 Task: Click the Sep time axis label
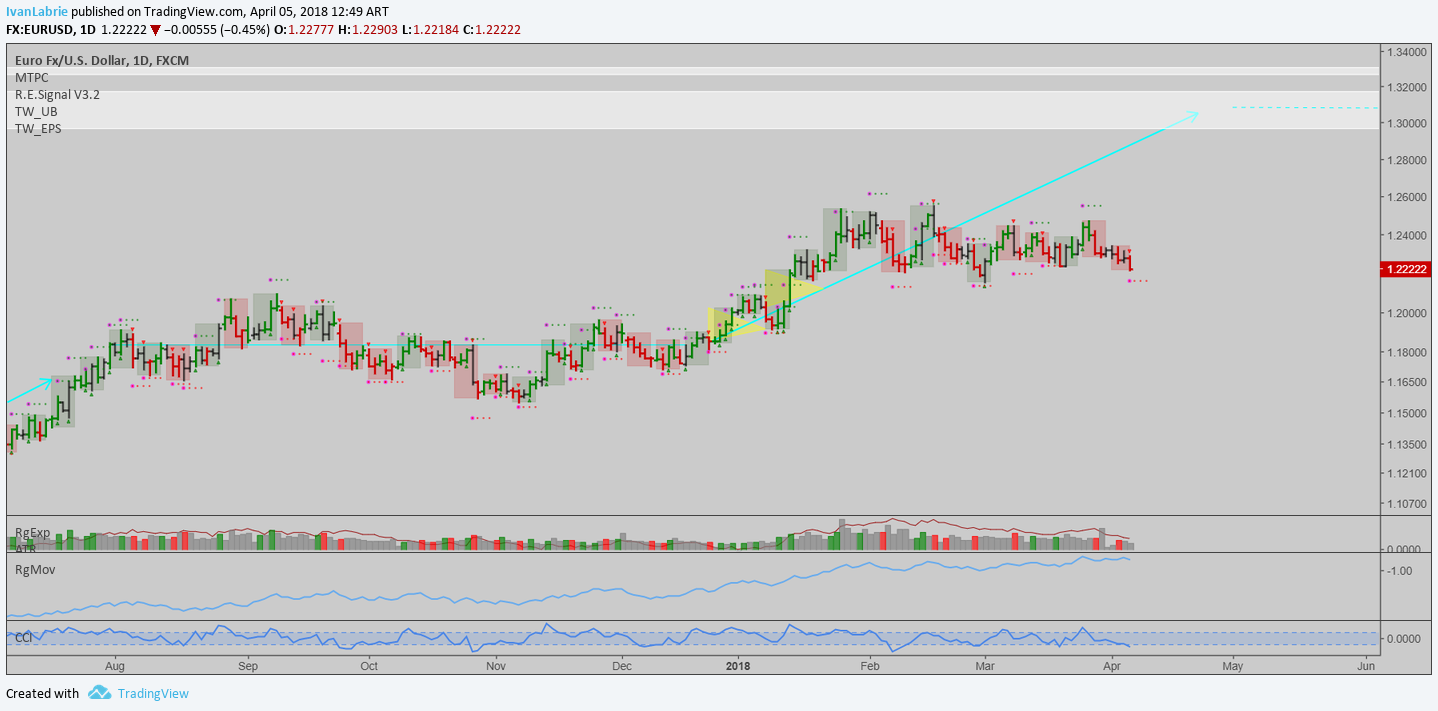[248, 665]
